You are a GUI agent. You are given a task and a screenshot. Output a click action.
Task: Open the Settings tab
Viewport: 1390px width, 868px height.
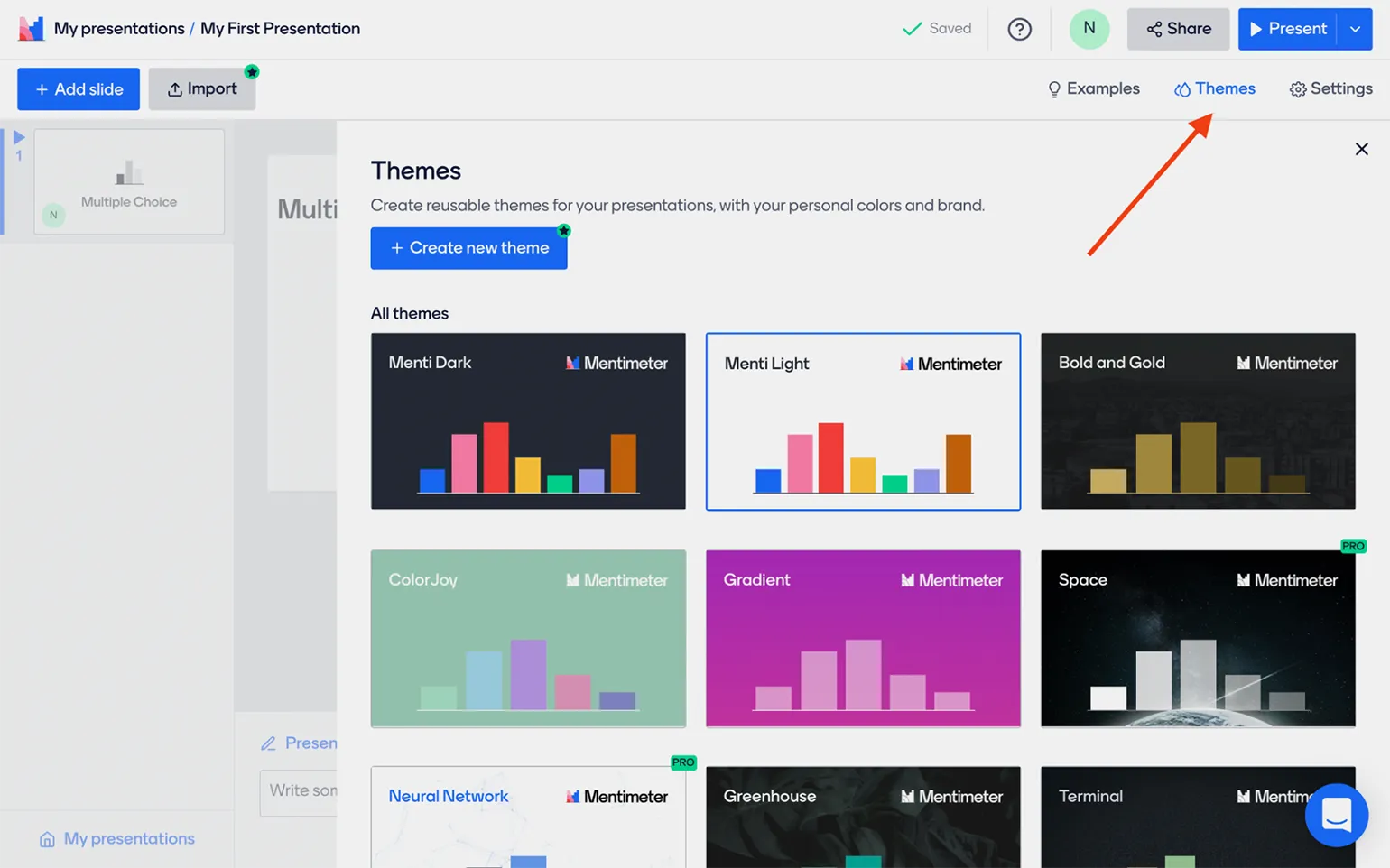click(x=1330, y=88)
